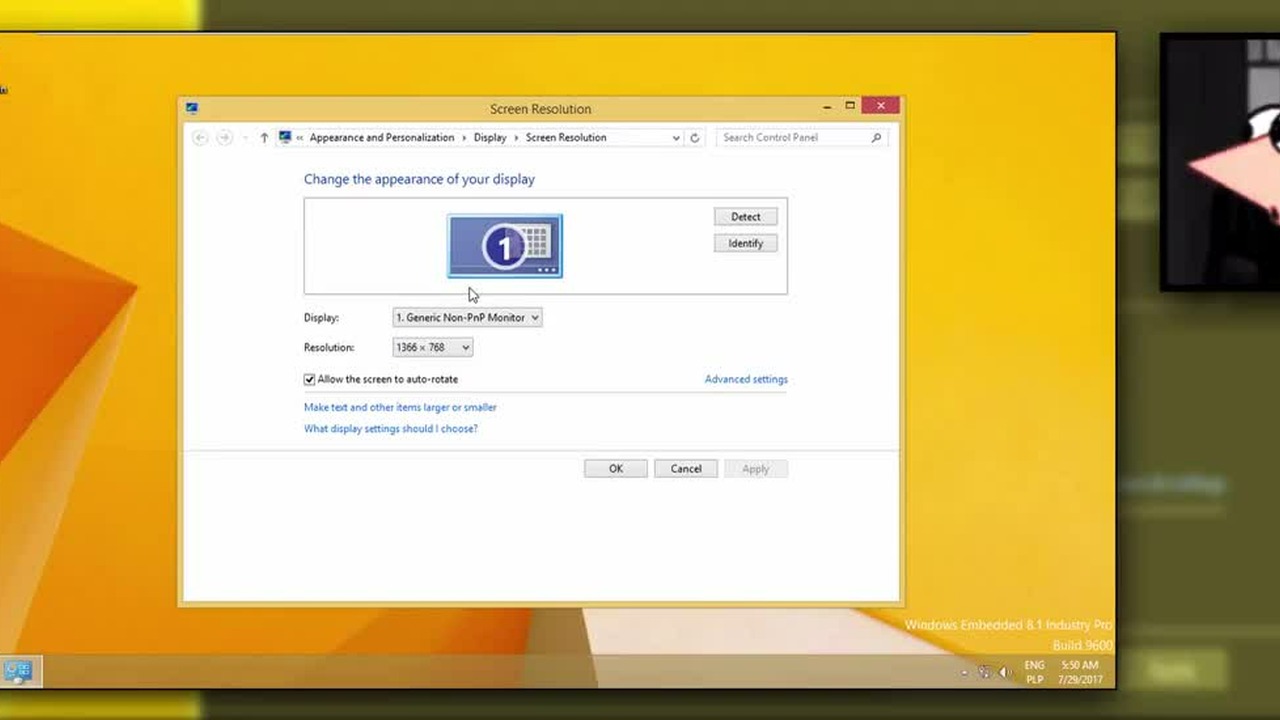Click the search magnifier icon
Viewport: 1280px width, 720px height.
point(876,138)
